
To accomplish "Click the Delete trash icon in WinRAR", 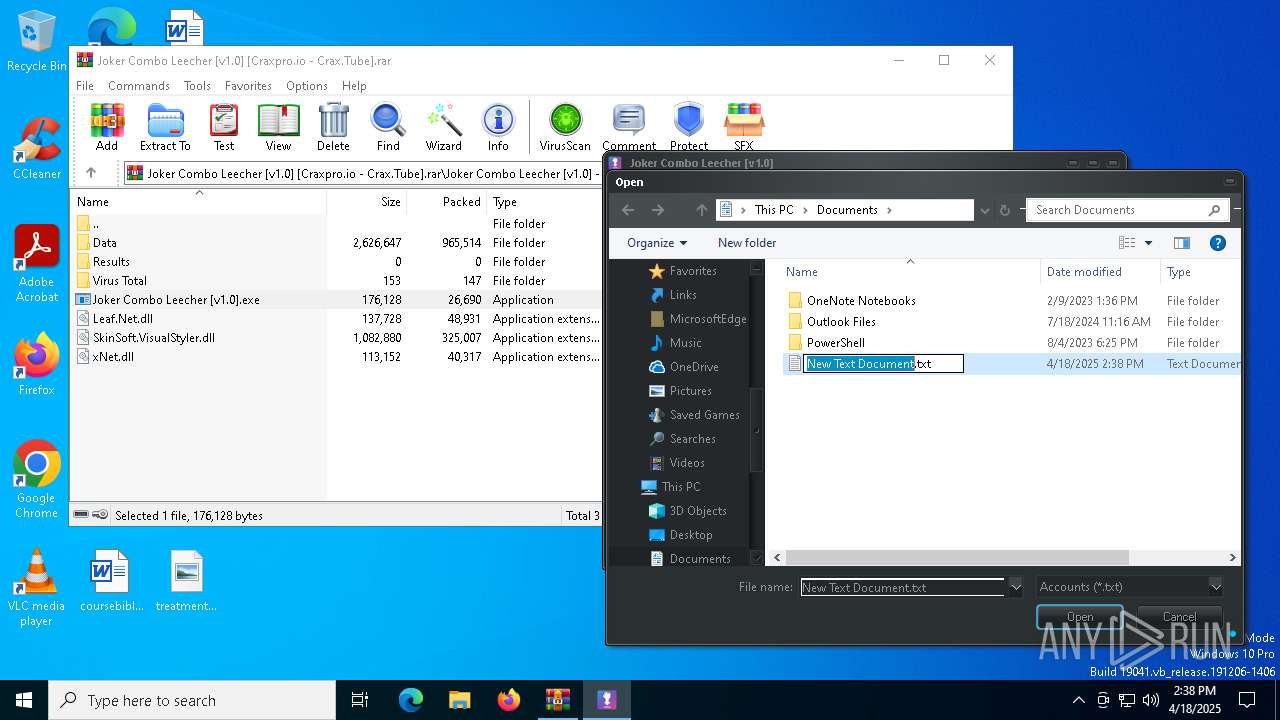I will point(333,126).
